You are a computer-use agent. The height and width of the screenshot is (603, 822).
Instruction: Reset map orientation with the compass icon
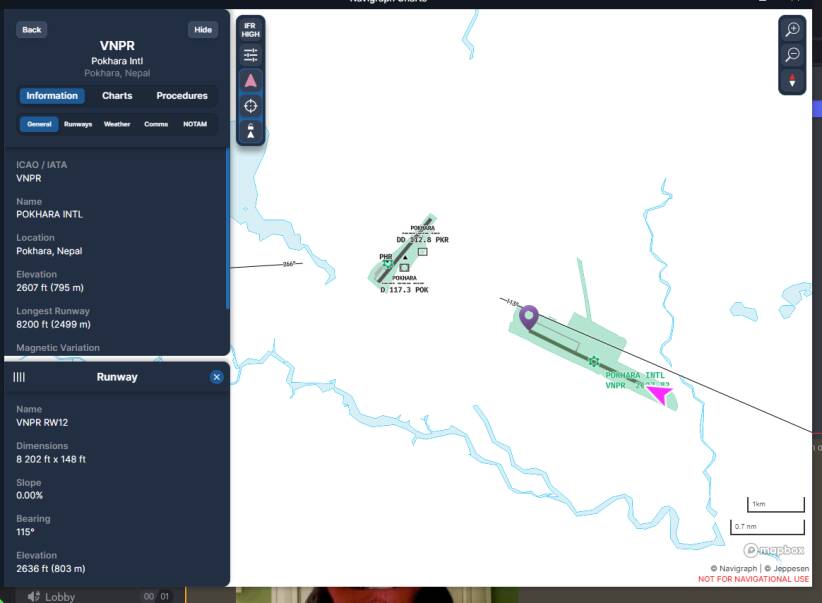pyautogui.click(x=792, y=80)
